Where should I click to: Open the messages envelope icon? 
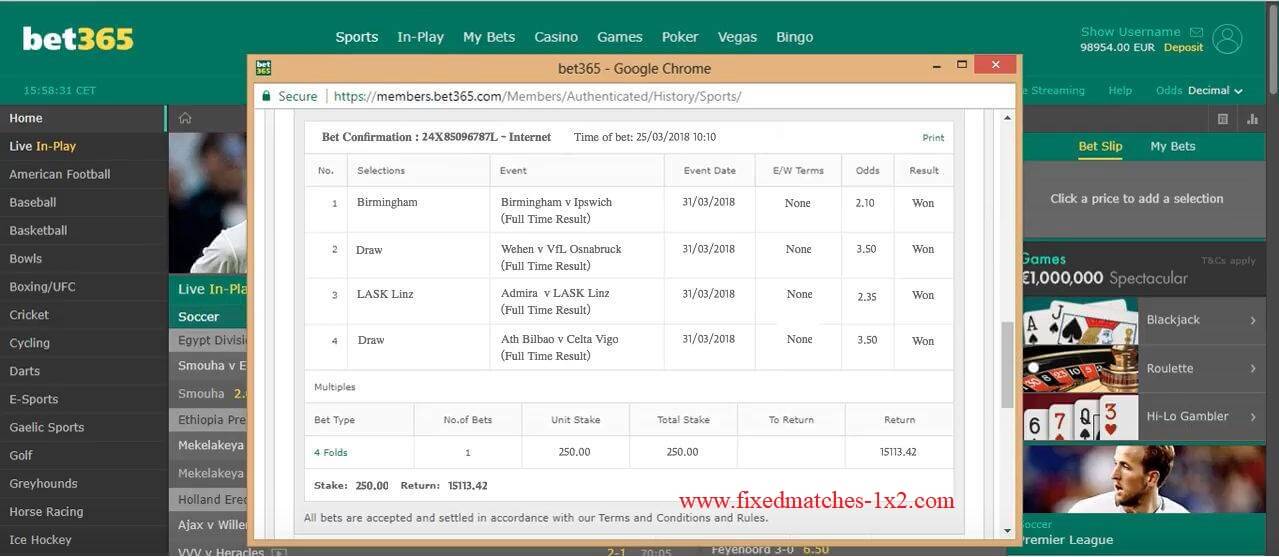tap(1197, 32)
